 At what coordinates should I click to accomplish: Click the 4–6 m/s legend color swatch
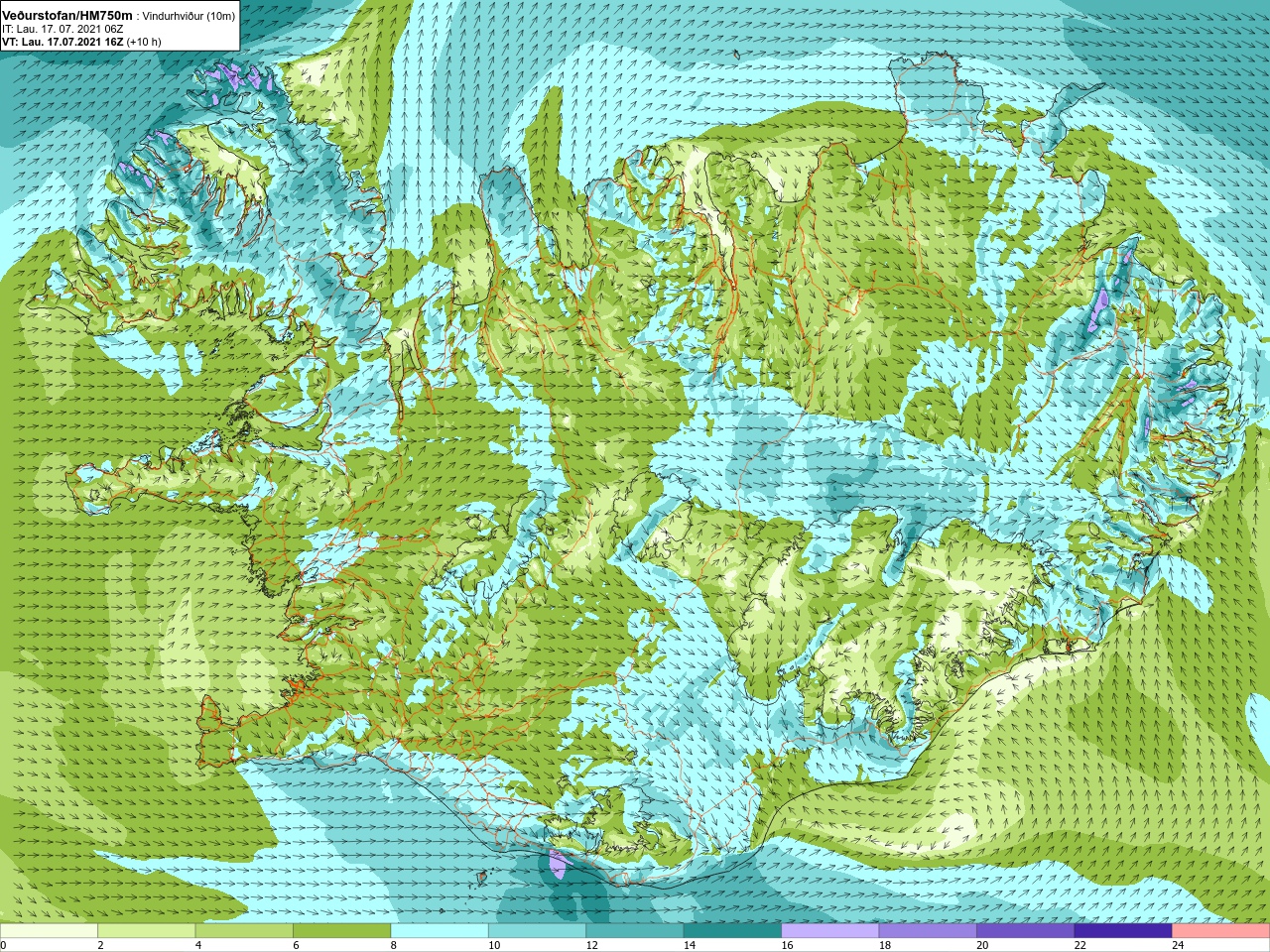coord(244,931)
